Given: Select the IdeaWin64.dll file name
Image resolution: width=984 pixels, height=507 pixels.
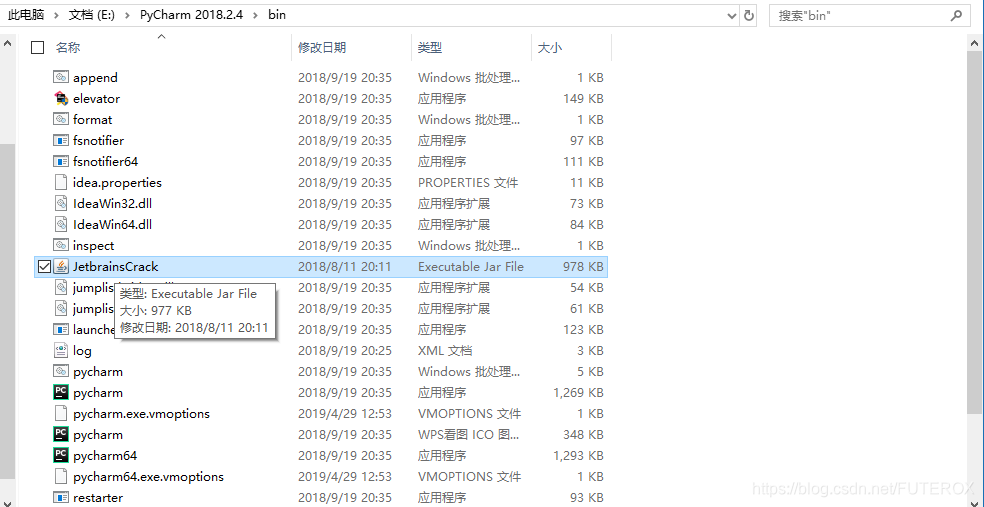Looking at the screenshot, I should (112, 225).
